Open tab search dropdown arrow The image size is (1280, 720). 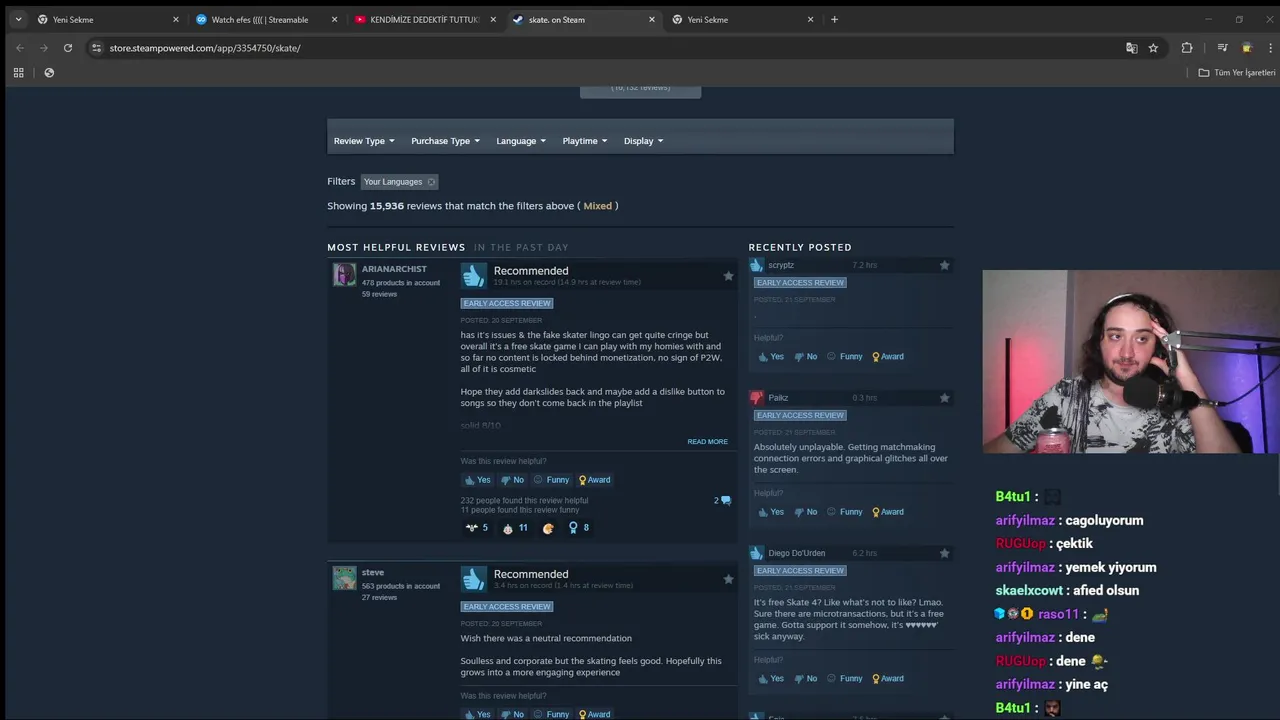(18, 19)
